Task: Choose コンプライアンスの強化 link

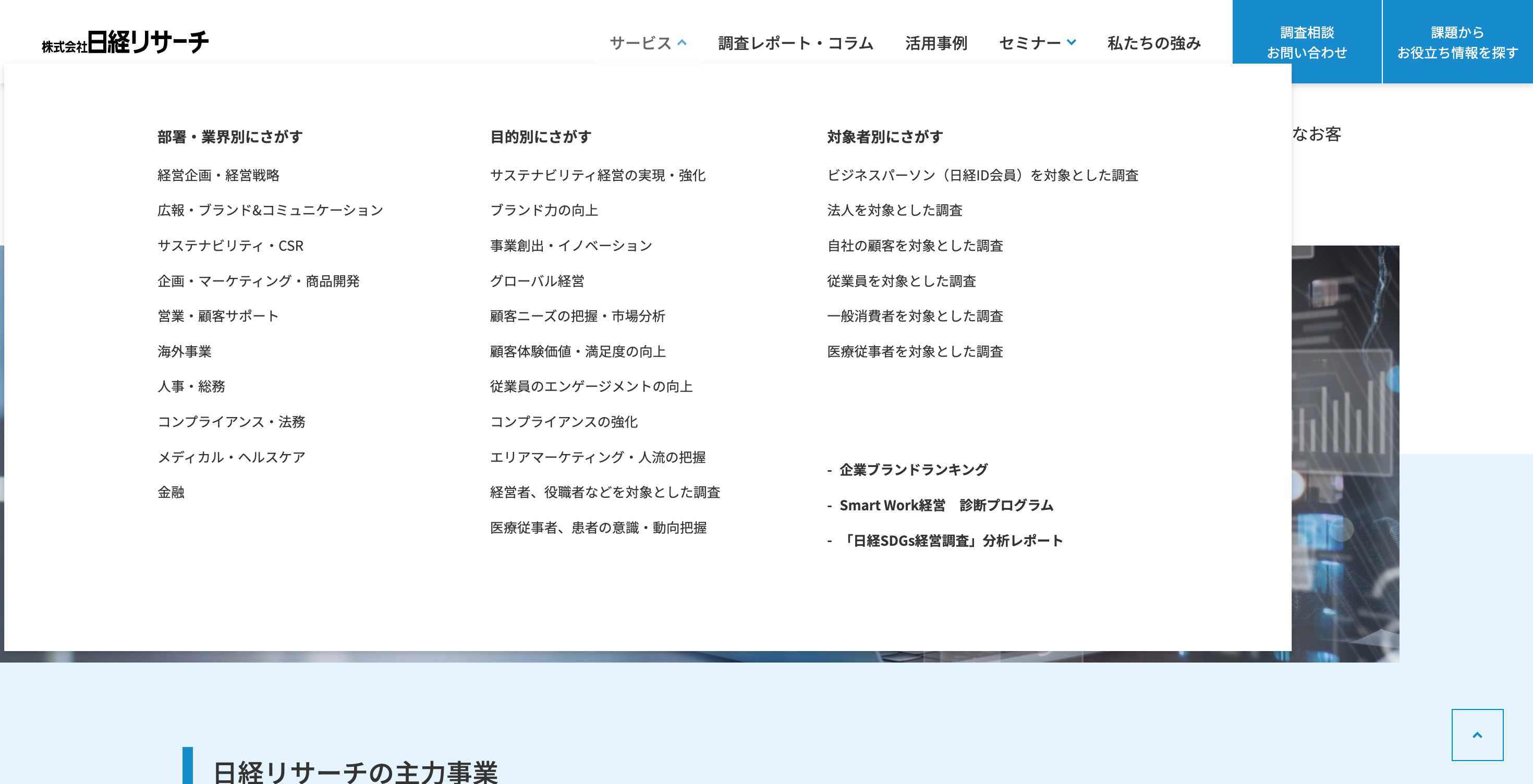Action: pyautogui.click(x=564, y=422)
